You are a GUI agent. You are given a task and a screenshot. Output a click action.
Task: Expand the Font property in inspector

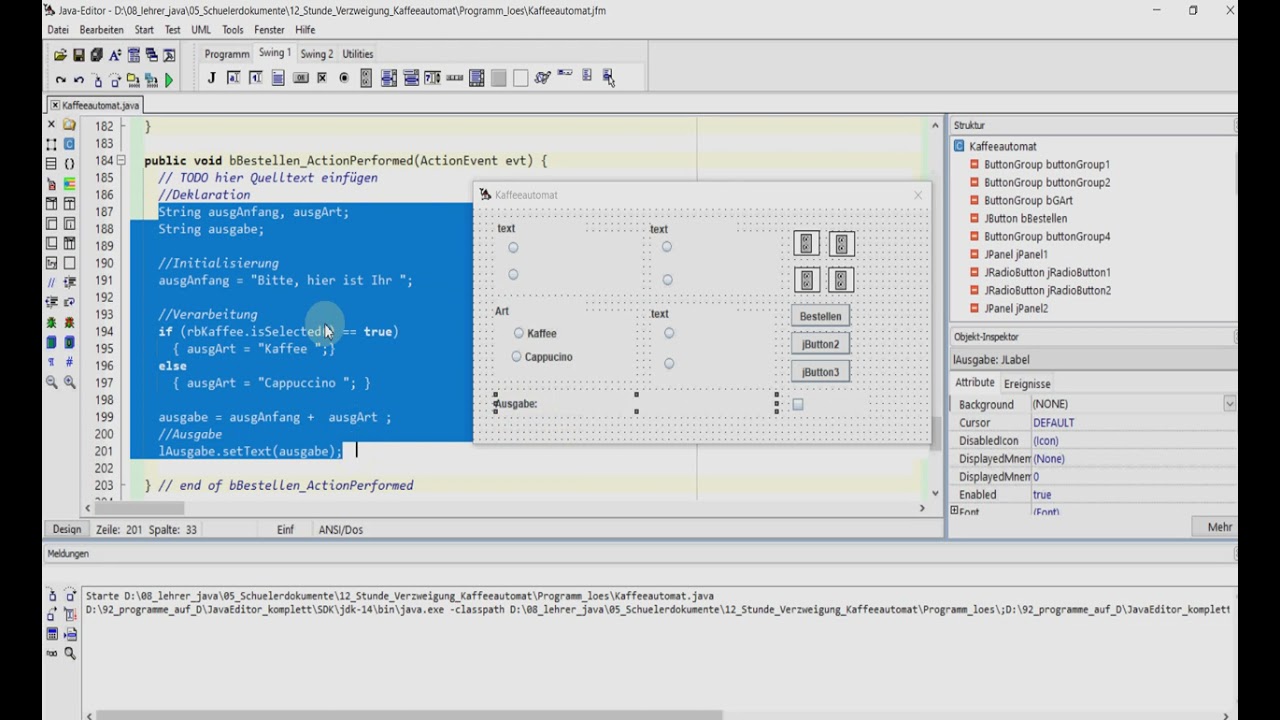tap(954, 510)
